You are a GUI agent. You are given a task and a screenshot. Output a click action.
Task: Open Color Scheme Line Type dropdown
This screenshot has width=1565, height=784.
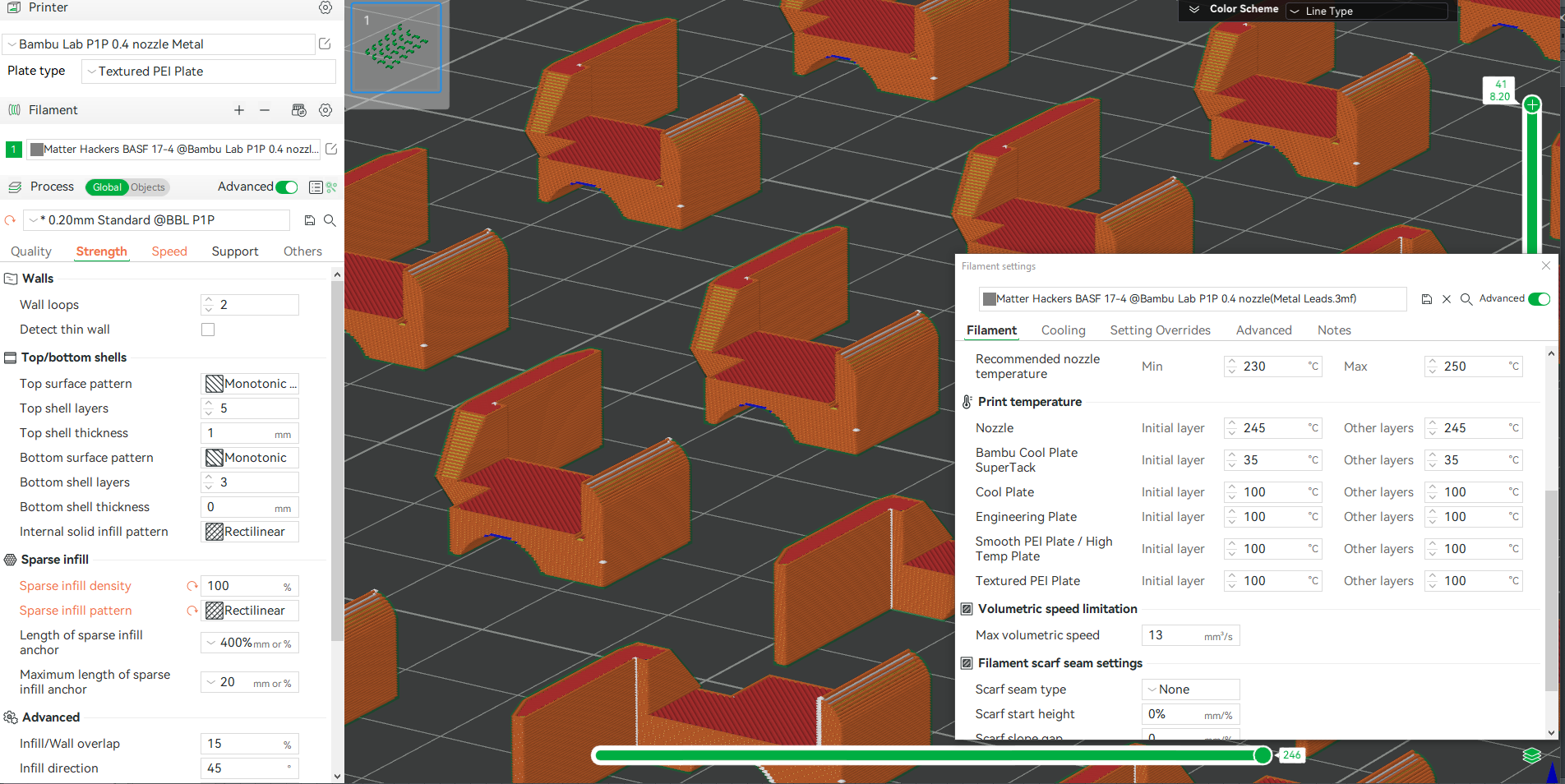tap(1367, 11)
